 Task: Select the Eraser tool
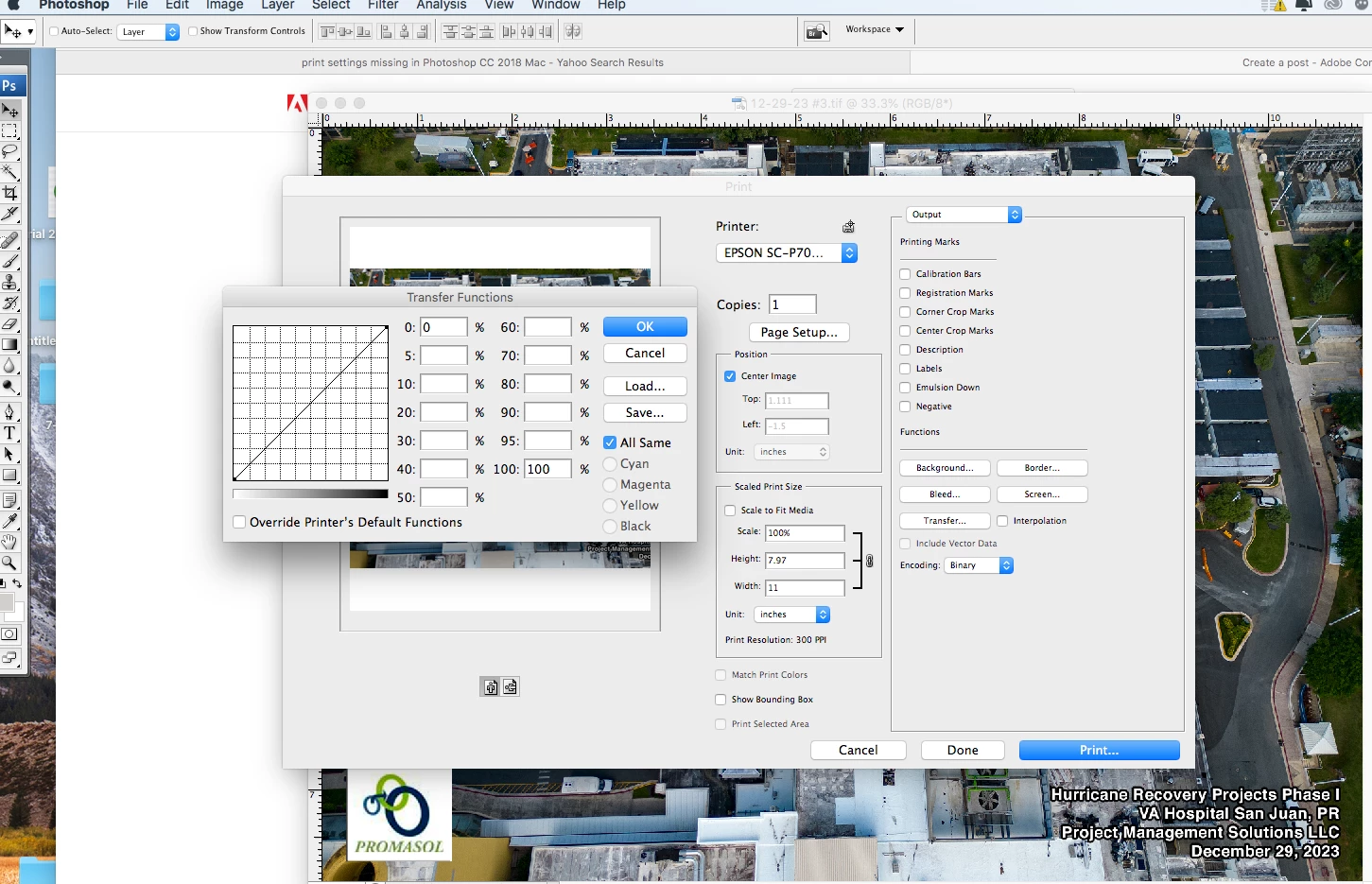tap(10, 324)
